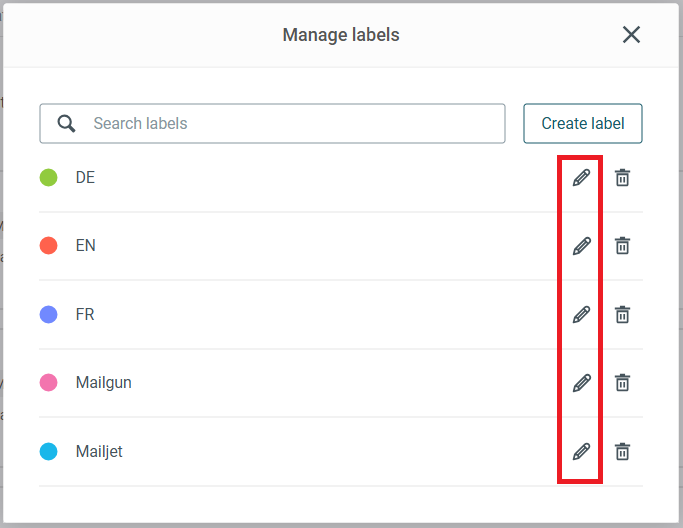
Task: Edit the EN label with pencil icon
Action: point(581,246)
